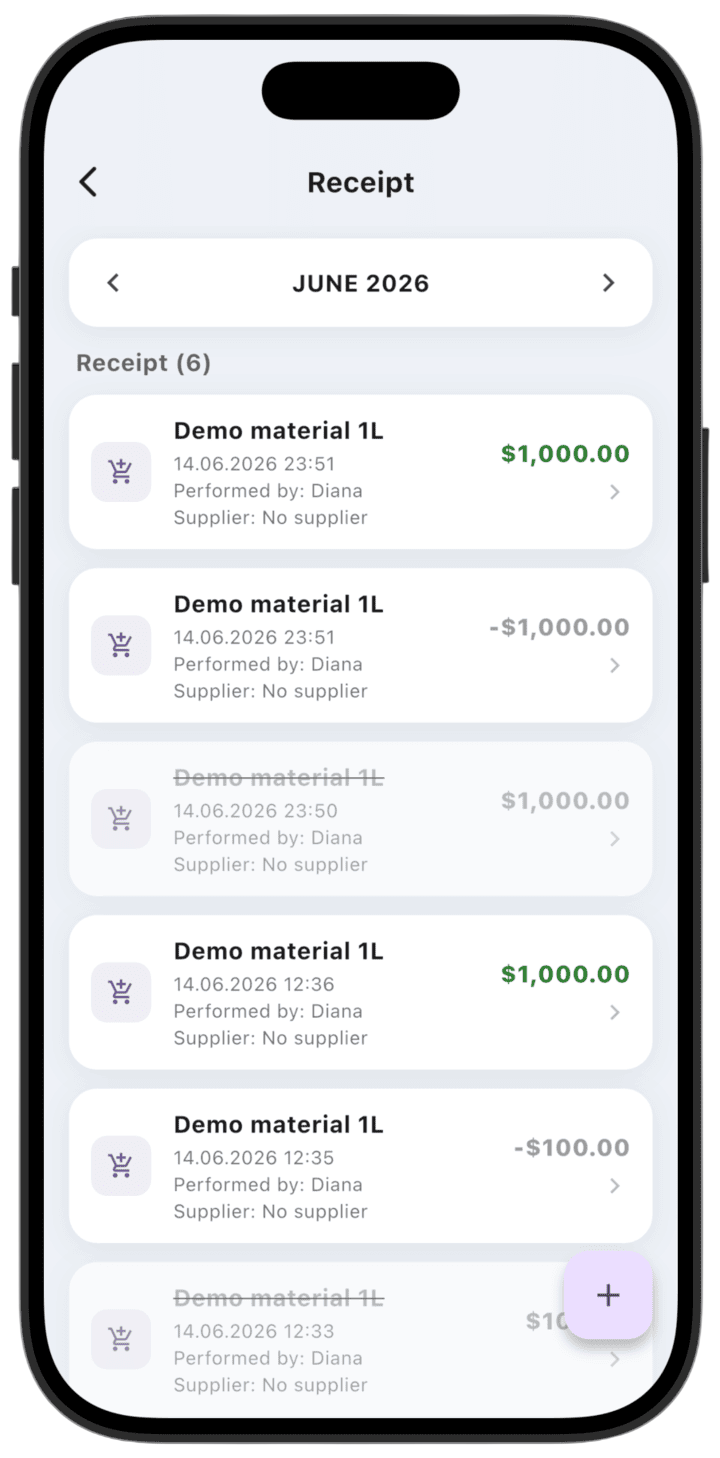Screen dimensions: 720x1458
Task: Tap the grey -$1,000.00 amount
Action: 559,628
